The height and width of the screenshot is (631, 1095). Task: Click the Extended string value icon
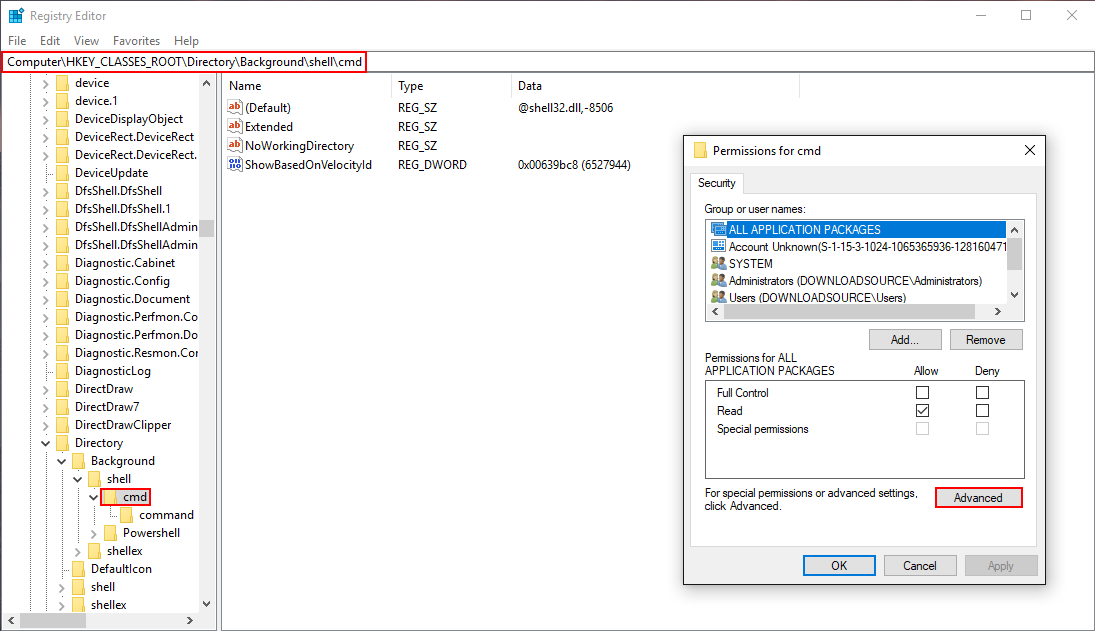point(235,126)
